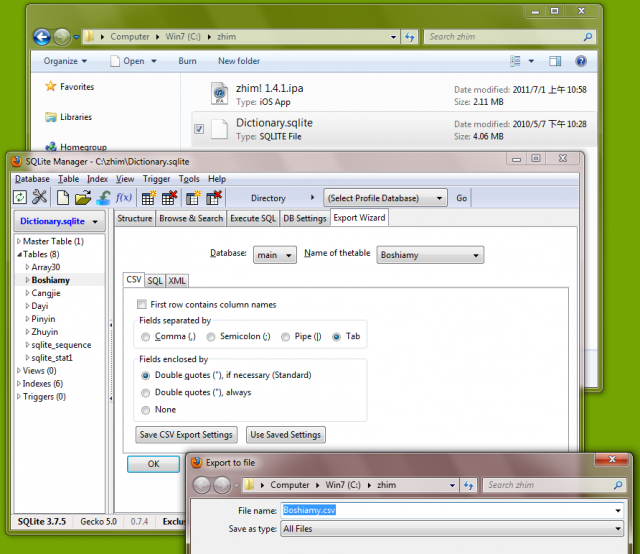Open the Name of the table Boshiamy dropdown
This screenshot has width=640, height=554.
pyautogui.click(x=430, y=255)
